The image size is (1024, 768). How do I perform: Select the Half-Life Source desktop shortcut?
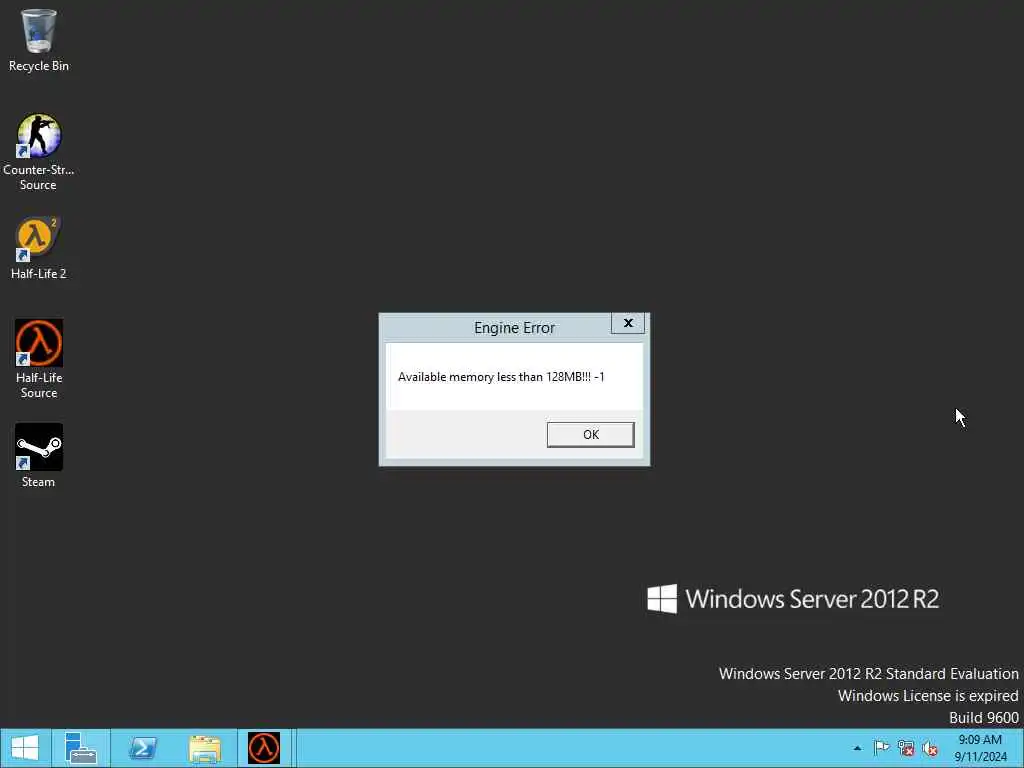39,359
